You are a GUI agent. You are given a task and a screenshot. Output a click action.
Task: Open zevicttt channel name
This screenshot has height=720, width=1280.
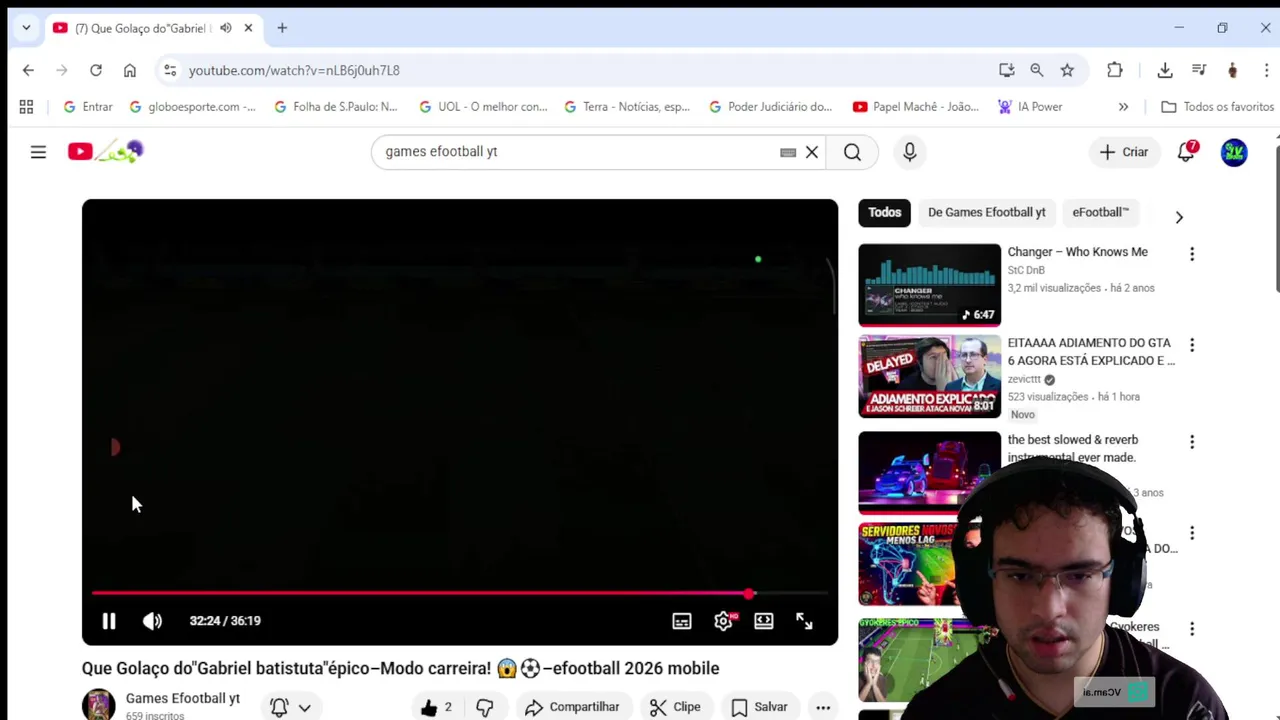1024,379
